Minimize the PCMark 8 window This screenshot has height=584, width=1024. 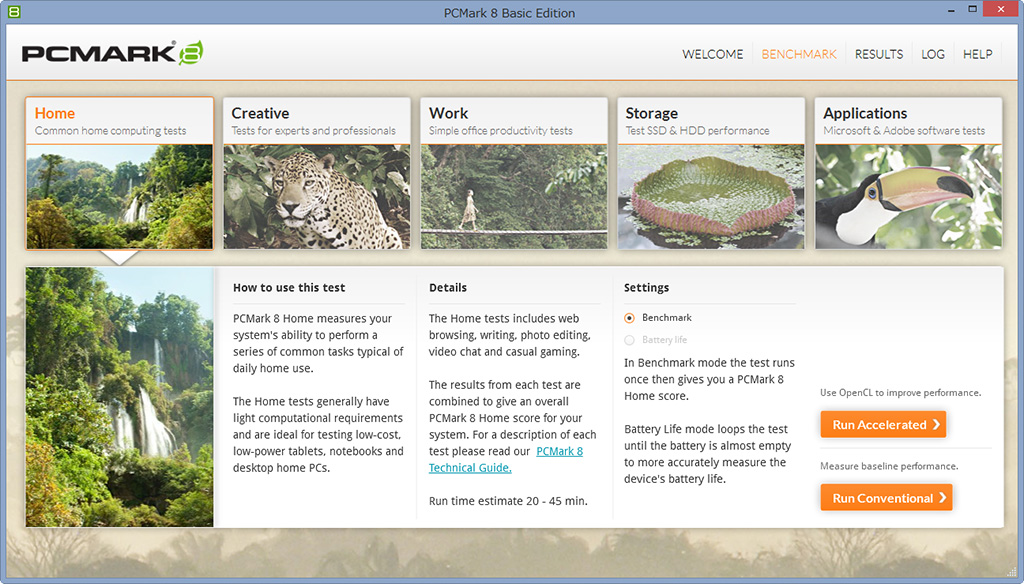pyautogui.click(x=952, y=10)
